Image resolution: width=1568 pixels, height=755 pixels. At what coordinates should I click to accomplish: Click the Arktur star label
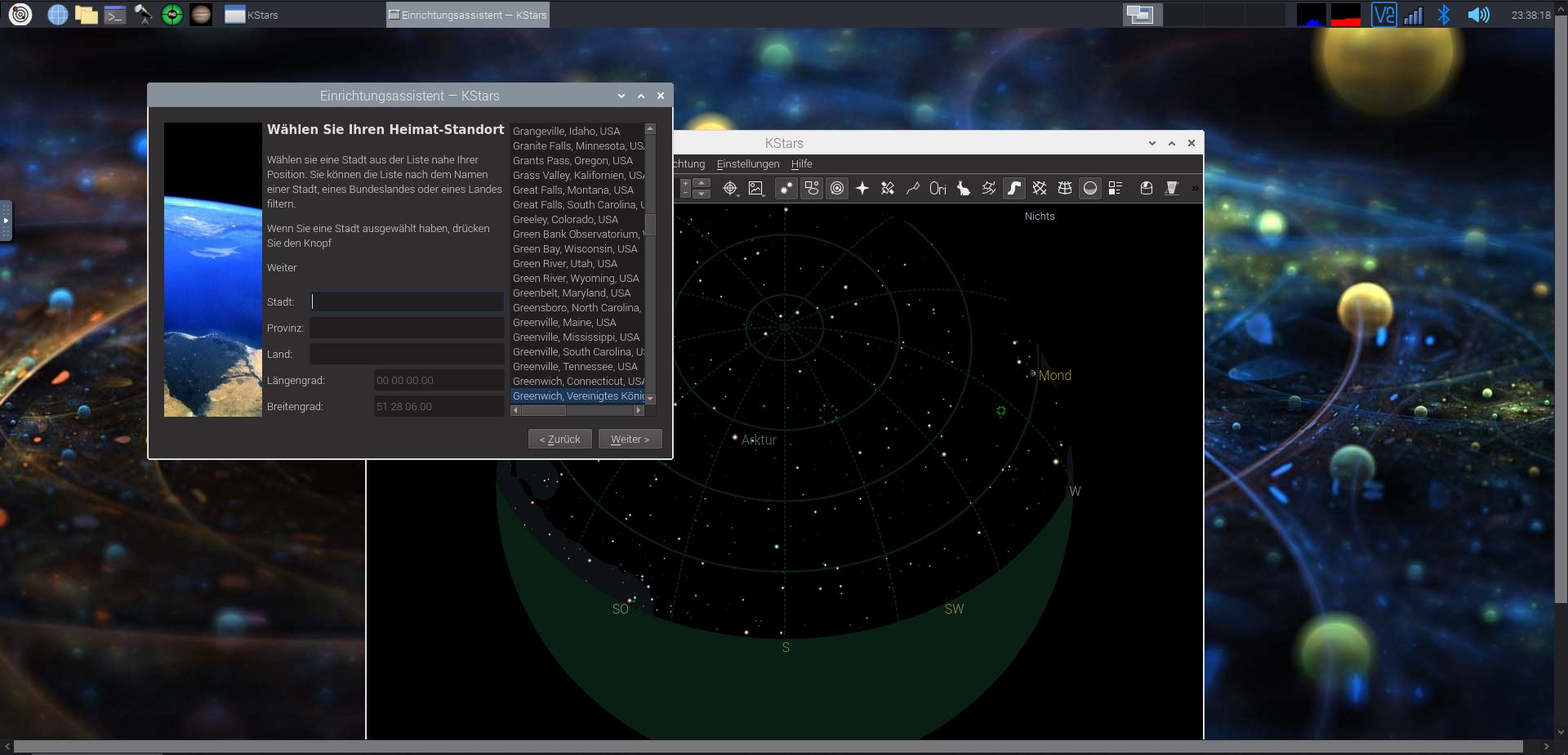coord(759,440)
